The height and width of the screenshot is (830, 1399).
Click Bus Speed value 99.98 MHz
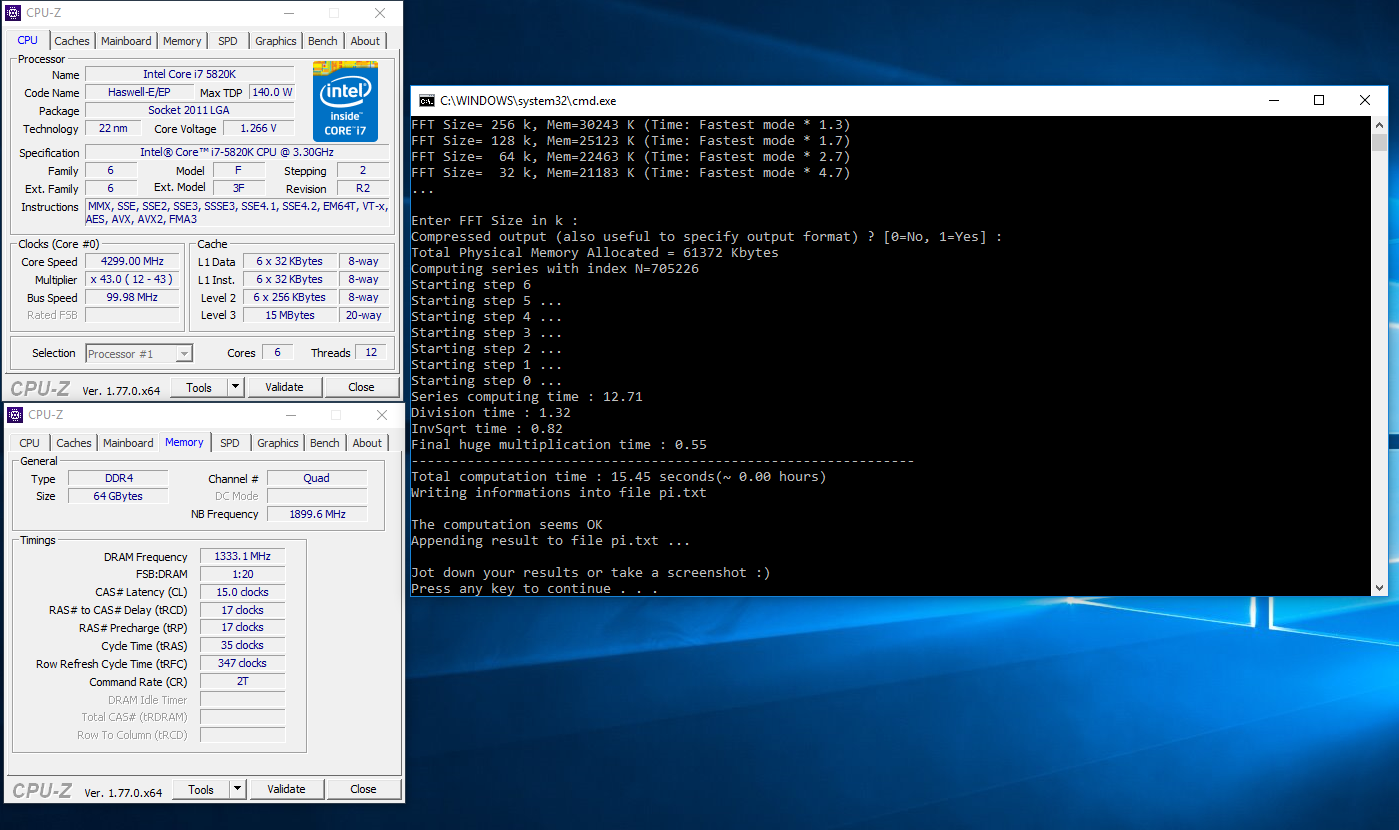click(x=130, y=298)
